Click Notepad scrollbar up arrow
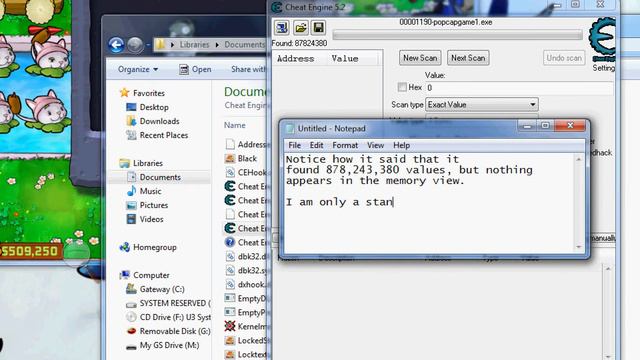The width and height of the screenshot is (640, 360). (579, 160)
